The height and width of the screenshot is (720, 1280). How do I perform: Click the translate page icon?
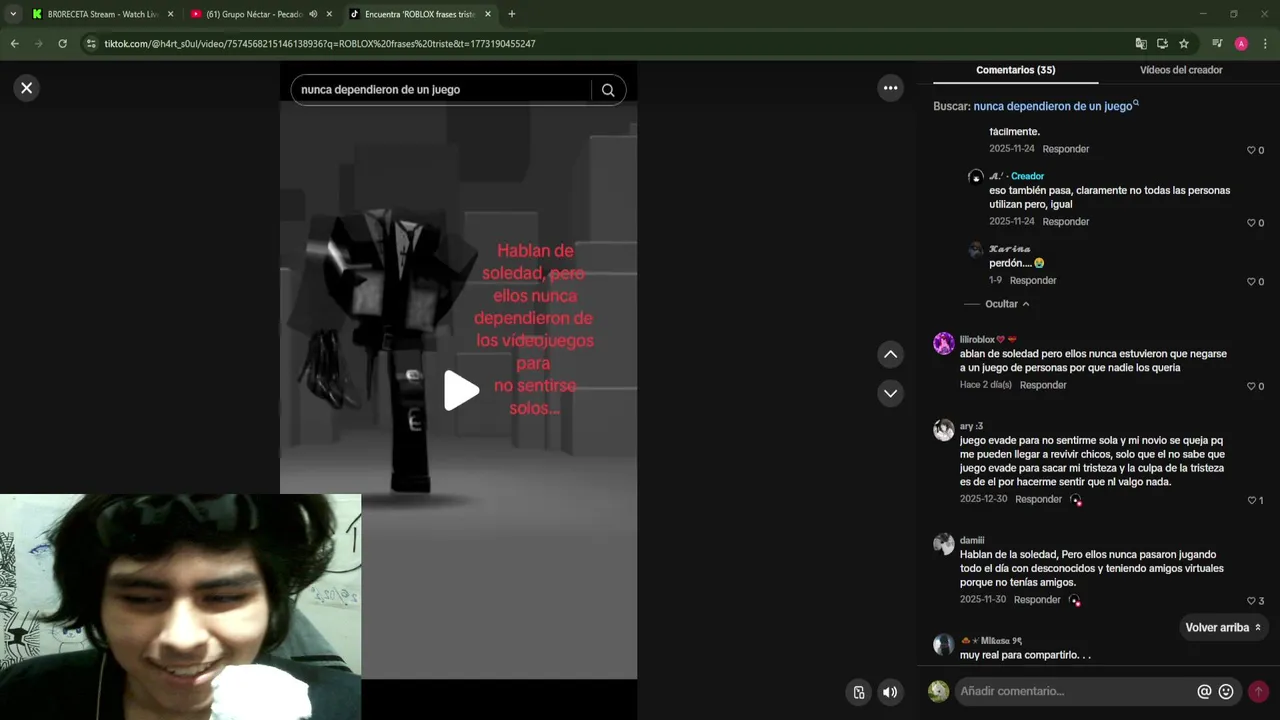[1141, 44]
